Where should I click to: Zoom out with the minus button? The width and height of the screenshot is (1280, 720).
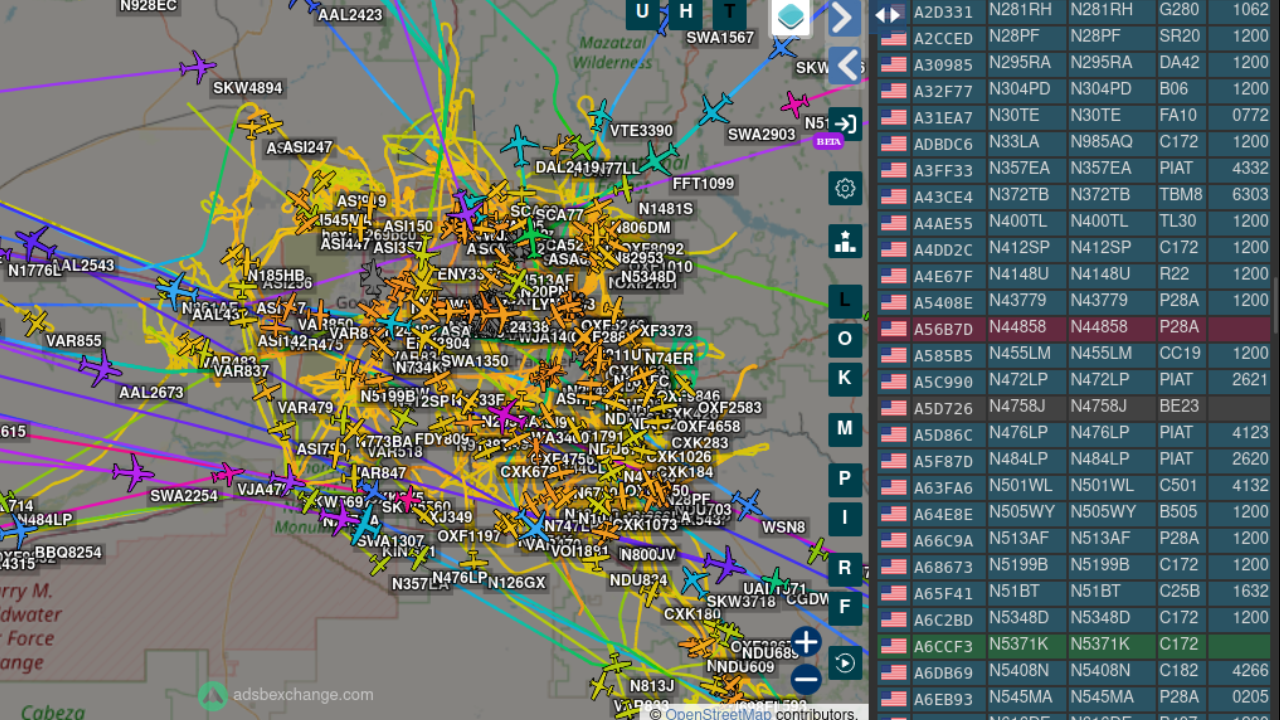[x=806, y=679]
